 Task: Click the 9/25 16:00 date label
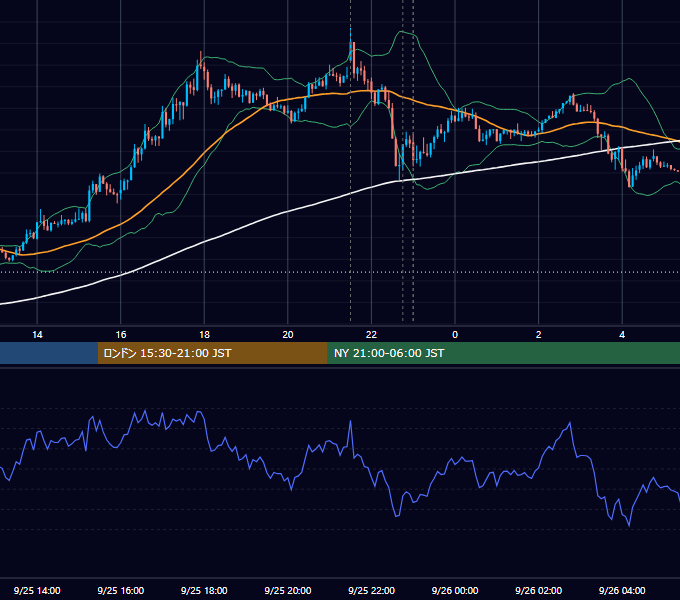click(121, 590)
